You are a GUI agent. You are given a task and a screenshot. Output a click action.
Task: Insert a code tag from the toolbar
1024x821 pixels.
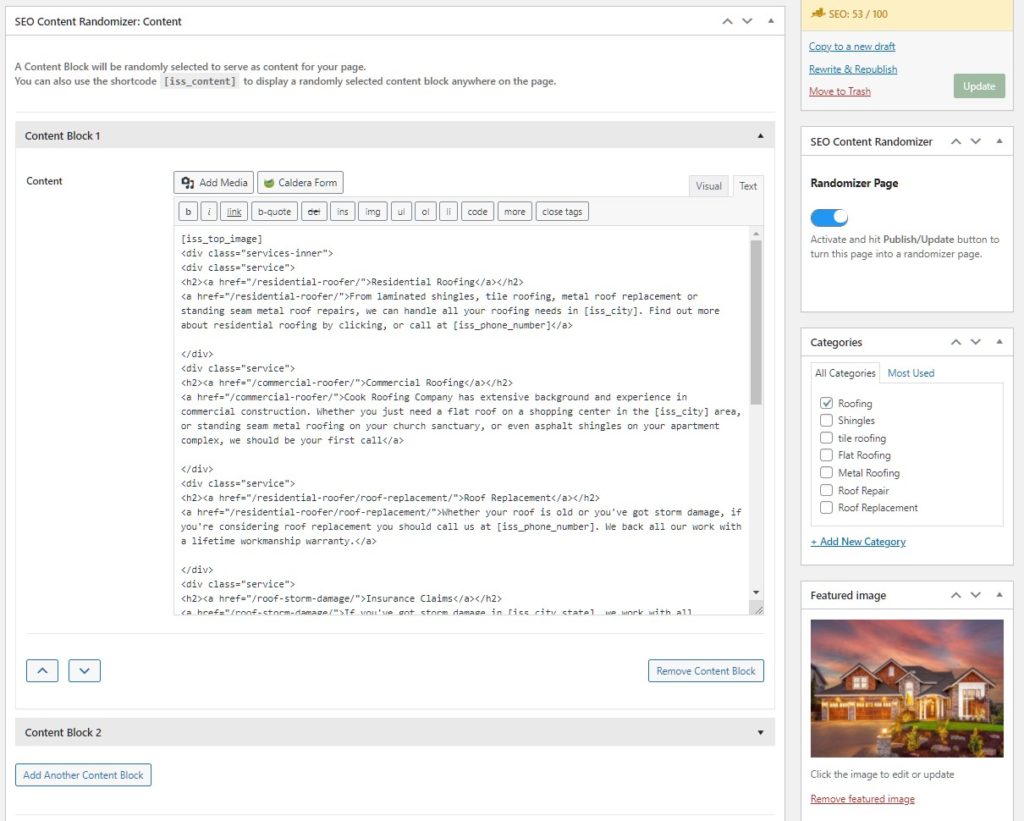[477, 211]
